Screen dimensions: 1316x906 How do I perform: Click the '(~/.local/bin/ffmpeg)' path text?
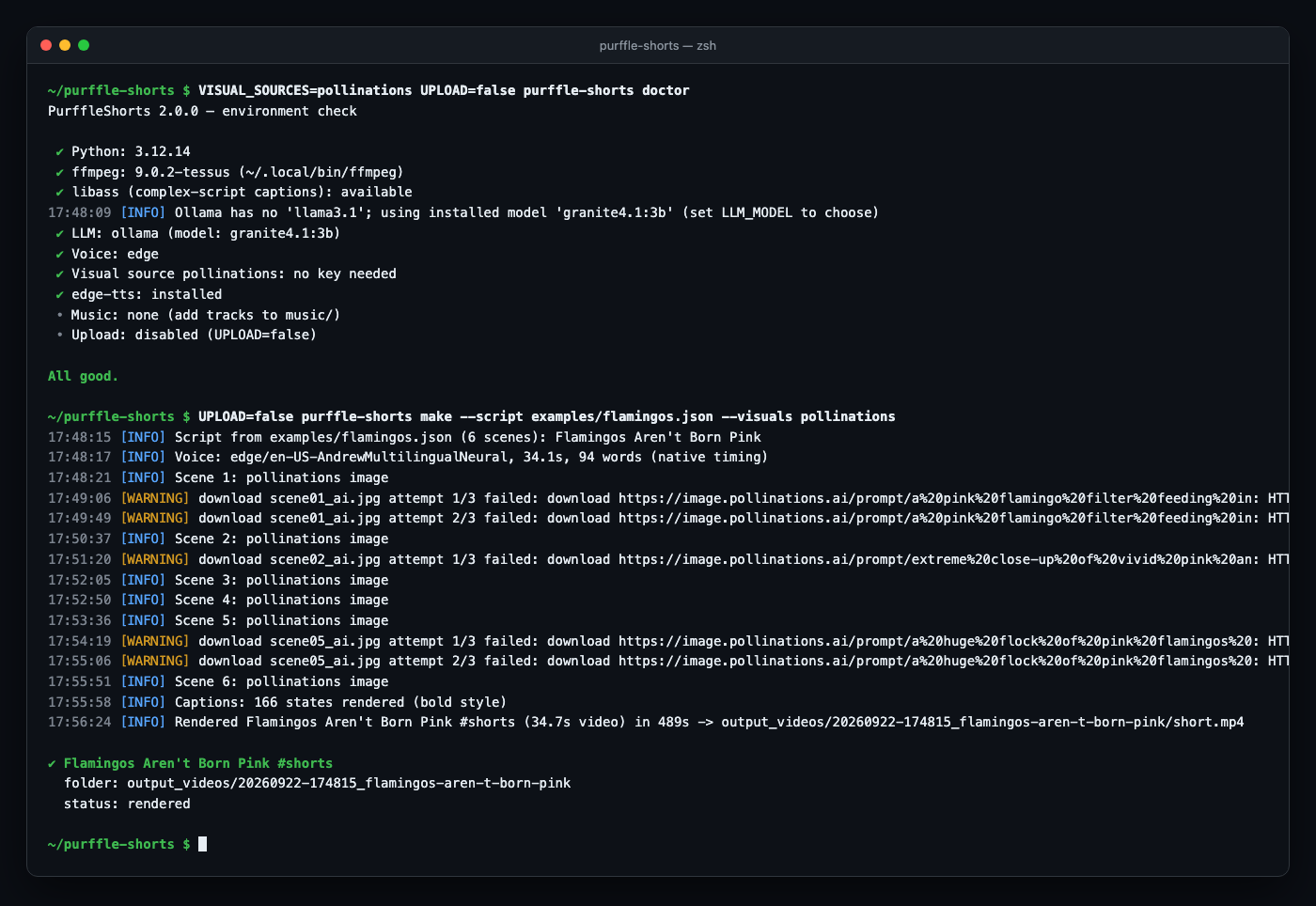click(321, 172)
